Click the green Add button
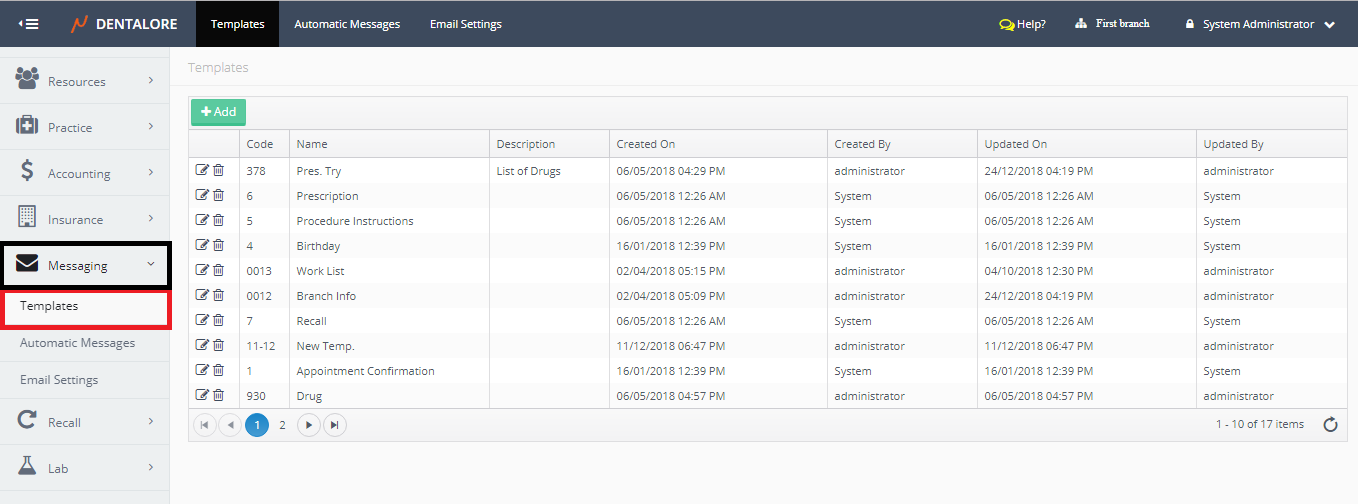The width and height of the screenshot is (1358, 504). click(x=218, y=112)
